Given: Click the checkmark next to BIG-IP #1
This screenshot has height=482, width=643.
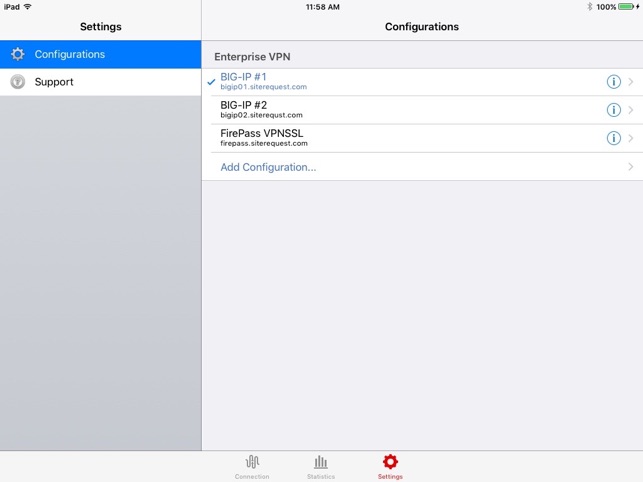Looking at the screenshot, I should pos(211,82).
